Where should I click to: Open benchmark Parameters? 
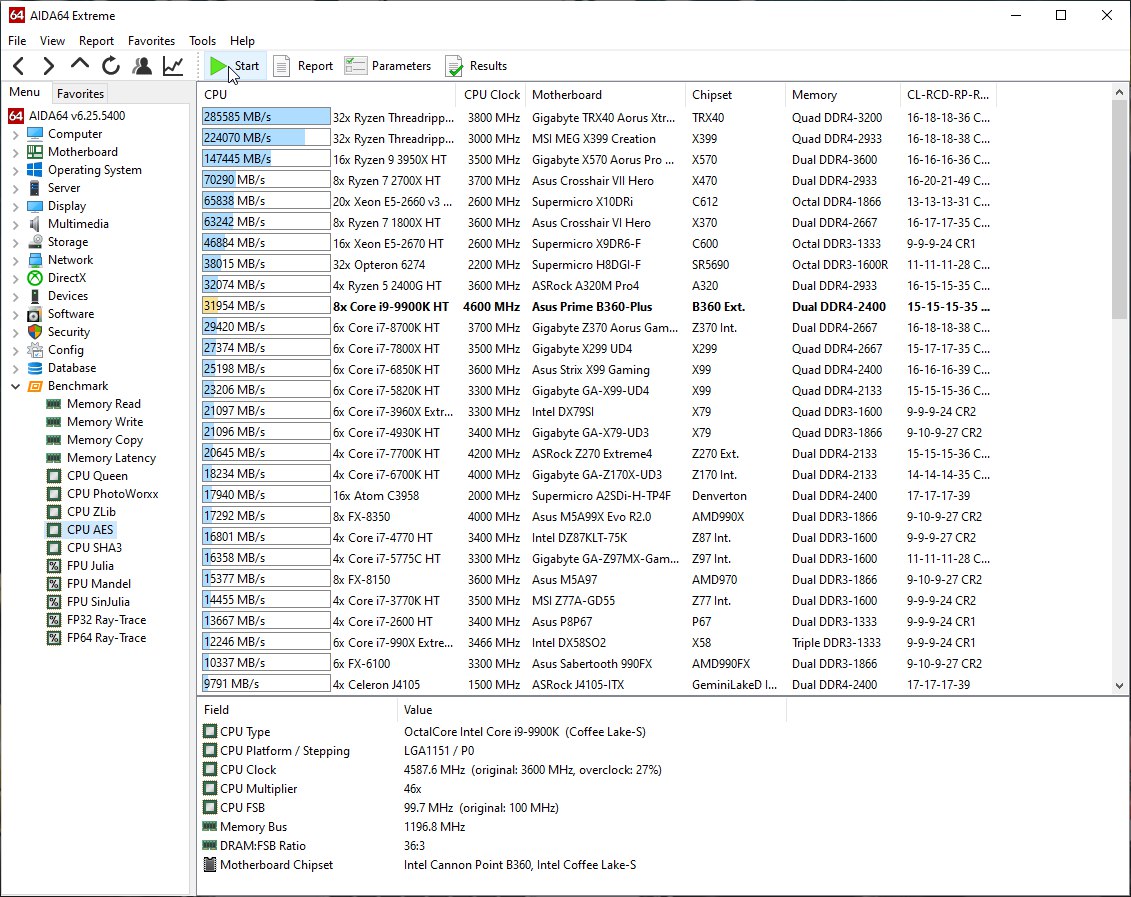[388, 66]
